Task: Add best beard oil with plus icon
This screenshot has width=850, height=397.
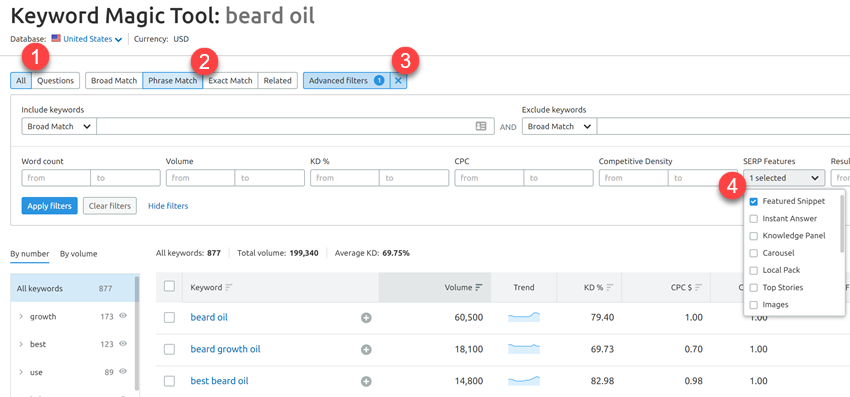Action: [x=366, y=382]
